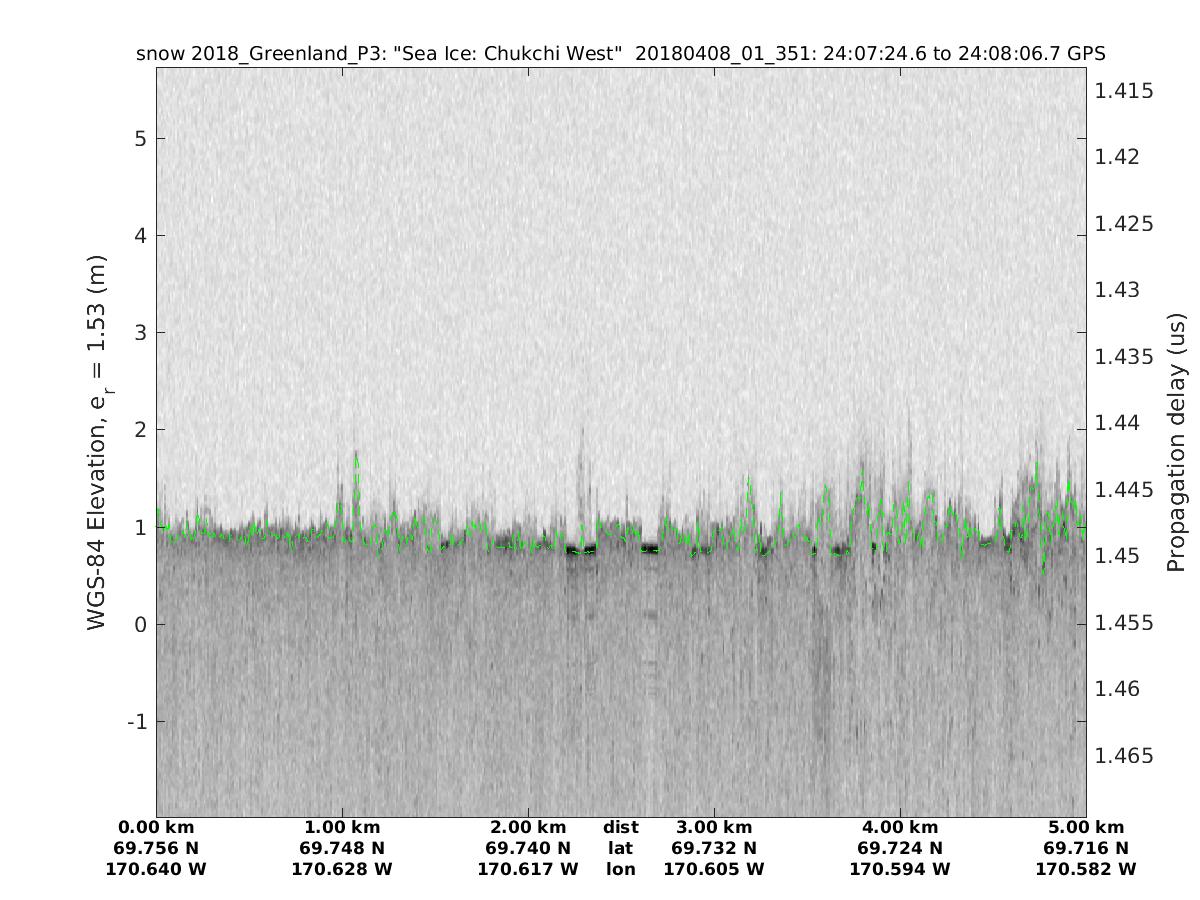Click the 1.465 propagation delay tick
The height and width of the screenshot is (900, 1200).
coord(1124,756)
